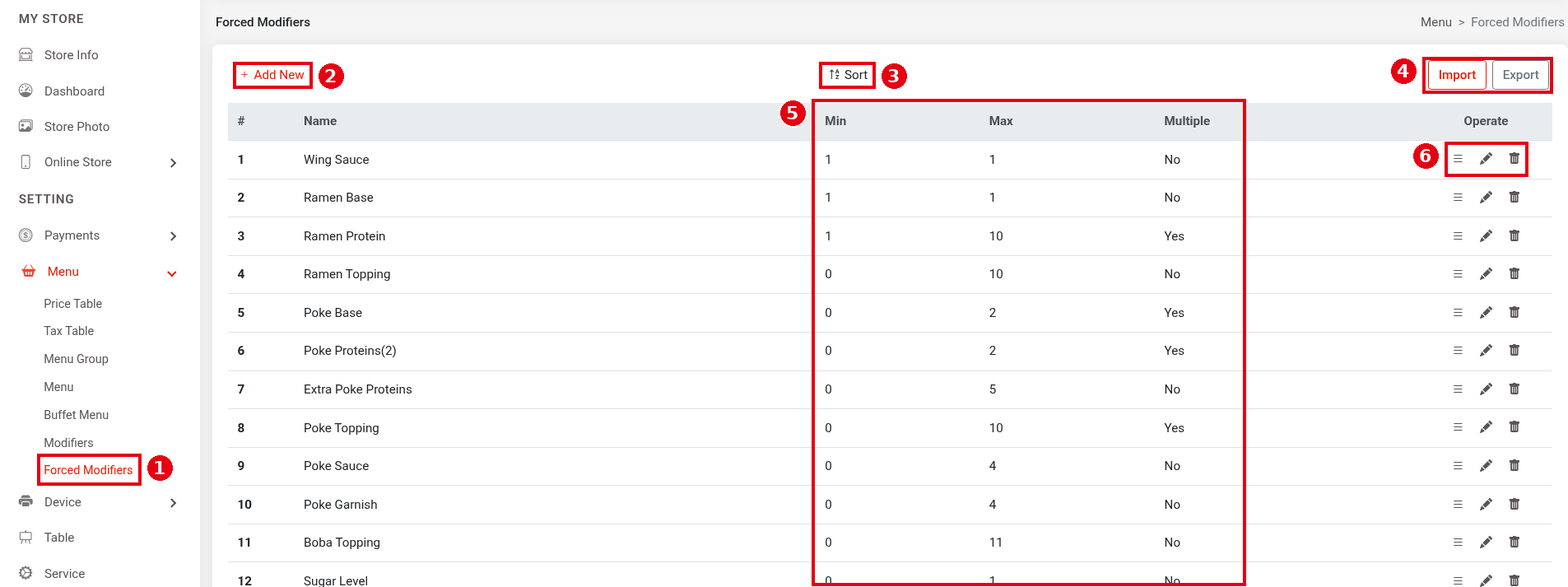Expand the Payments section chevron
The height and width of the screenshot is (587, 1568).
(173, 236)
